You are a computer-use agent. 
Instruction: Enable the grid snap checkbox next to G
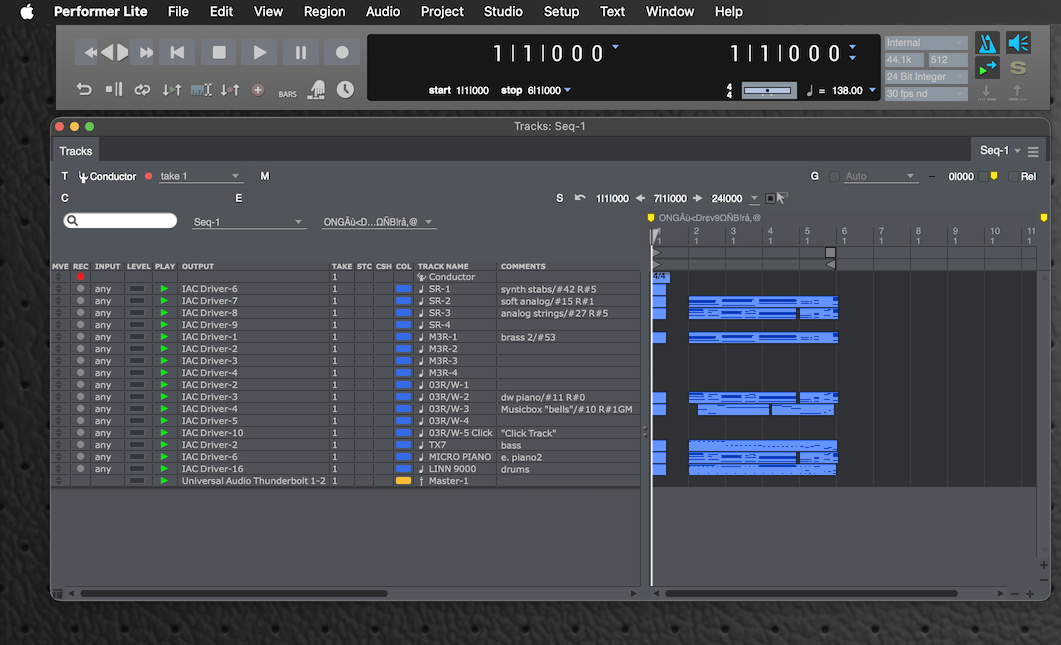834,177
